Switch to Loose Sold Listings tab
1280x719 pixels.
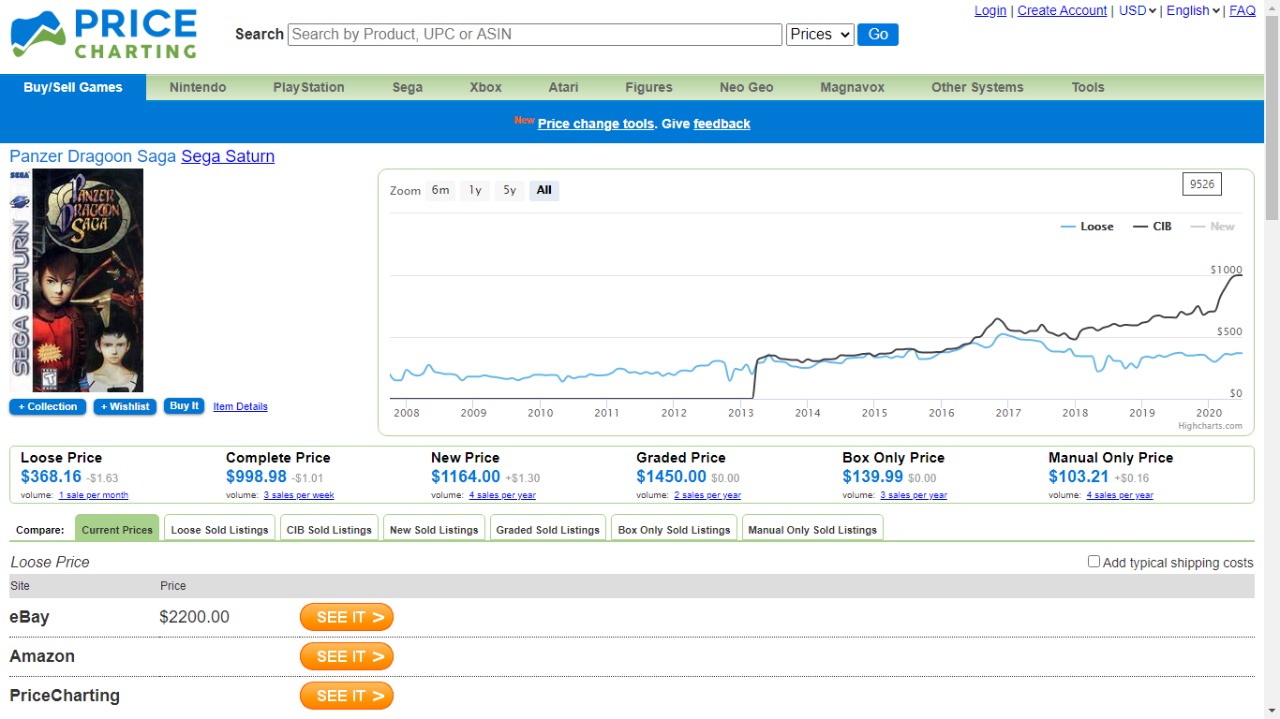(220, 529)
